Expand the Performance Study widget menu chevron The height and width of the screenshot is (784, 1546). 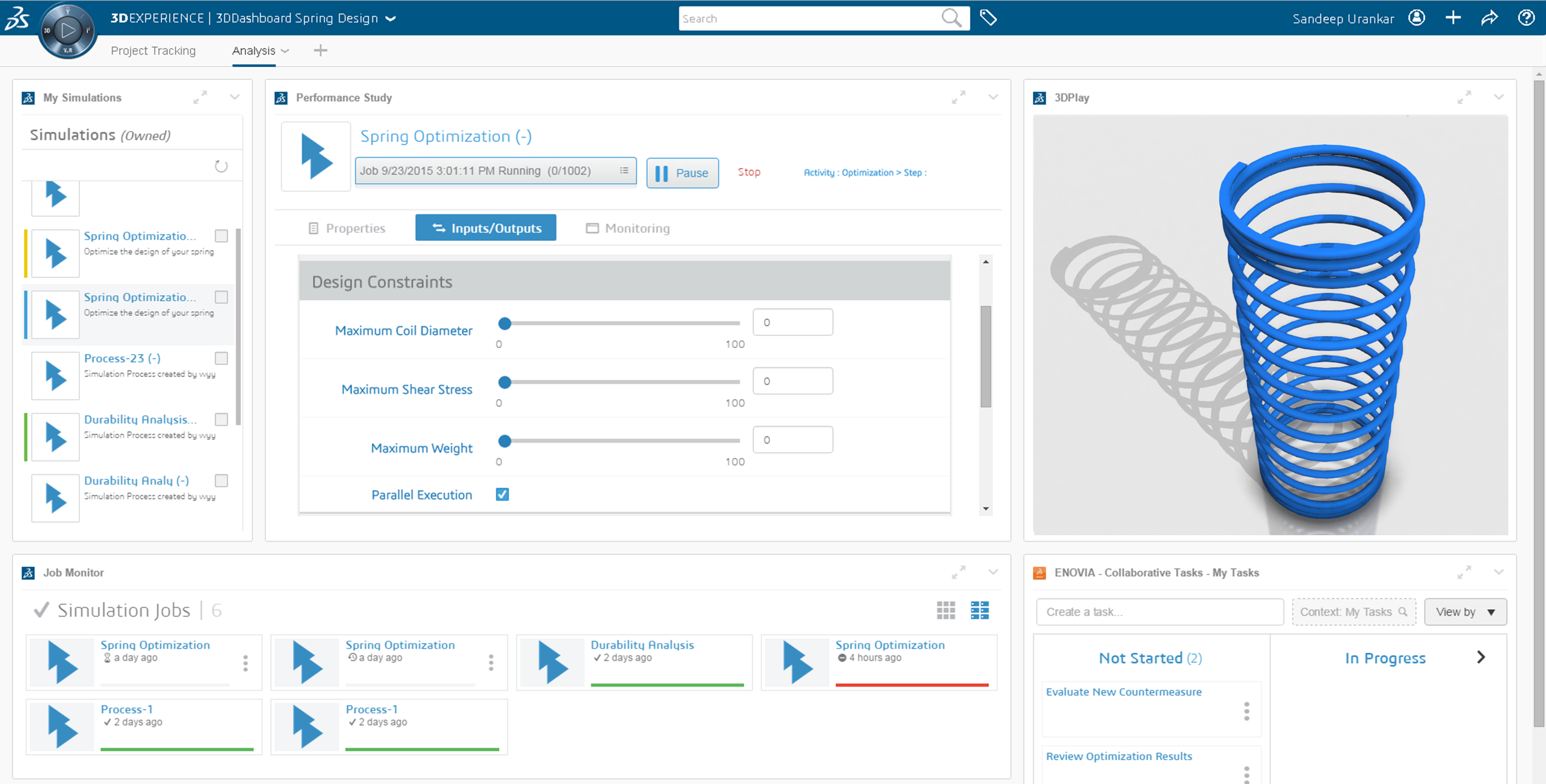coord(993,97)
